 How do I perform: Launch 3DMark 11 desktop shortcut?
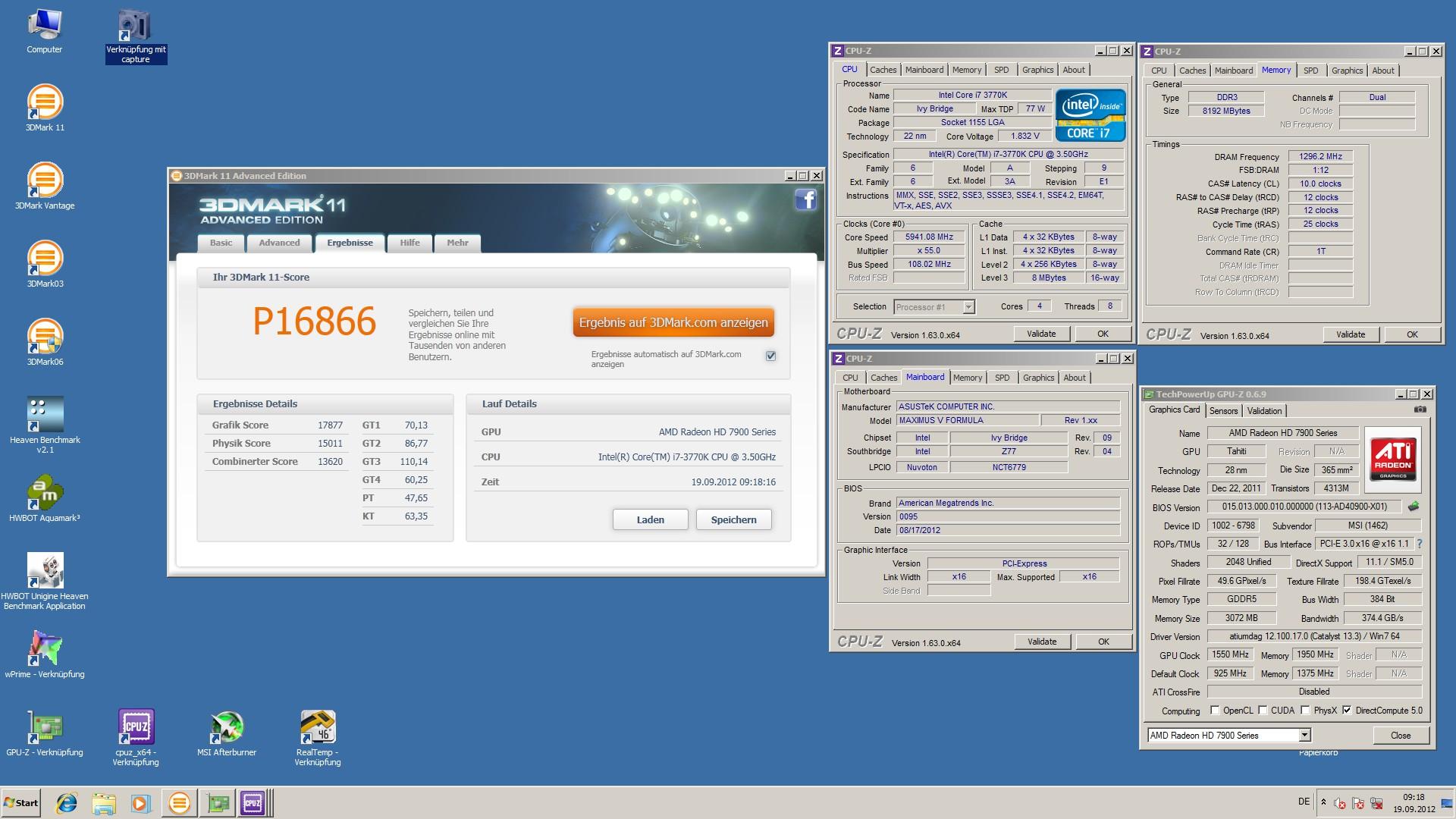(45, 108)
